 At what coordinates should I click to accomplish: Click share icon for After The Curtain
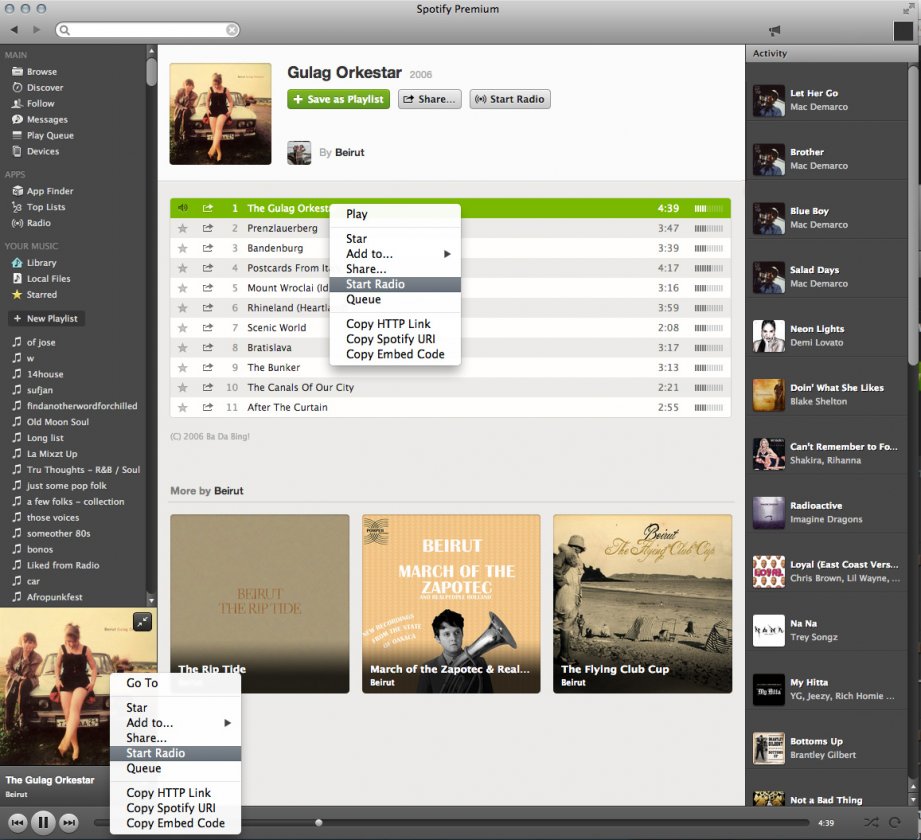pos(207,407)
